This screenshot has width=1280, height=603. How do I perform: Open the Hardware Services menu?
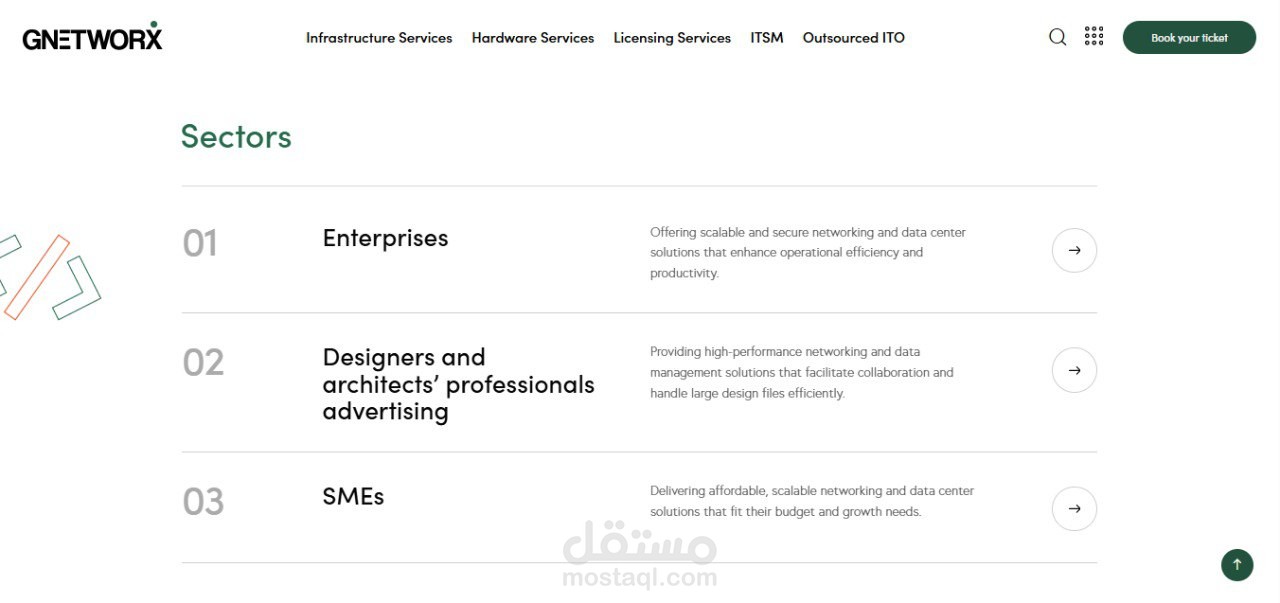click(x=533, y=38)
